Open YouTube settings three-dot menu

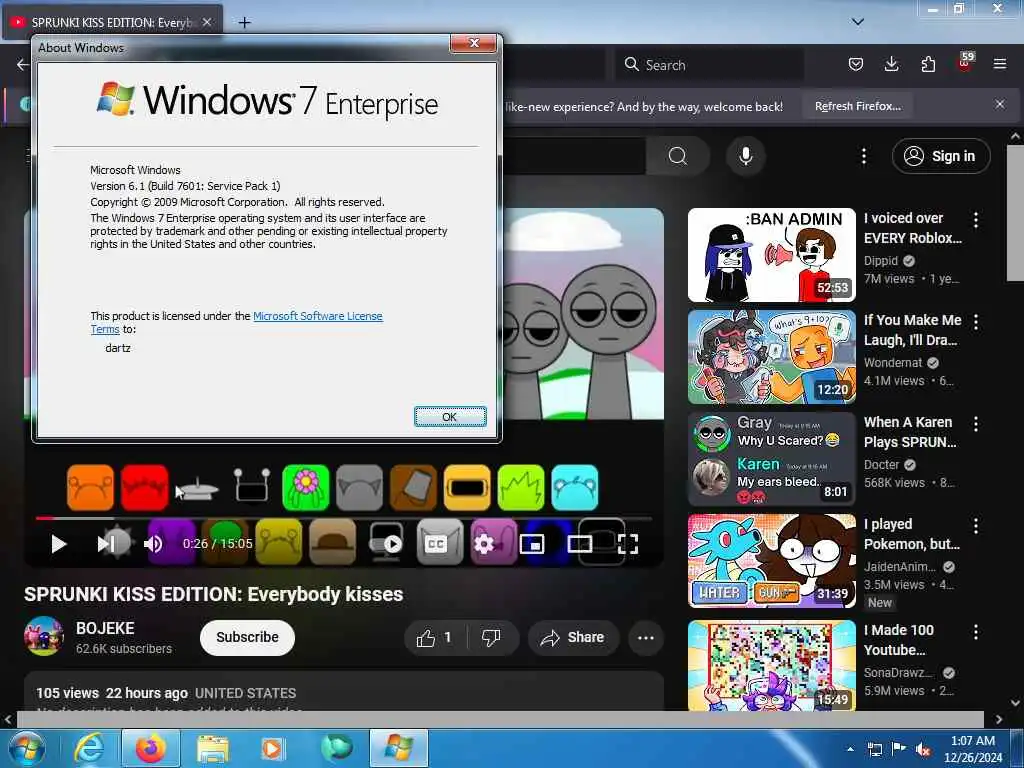pos(864,156)
